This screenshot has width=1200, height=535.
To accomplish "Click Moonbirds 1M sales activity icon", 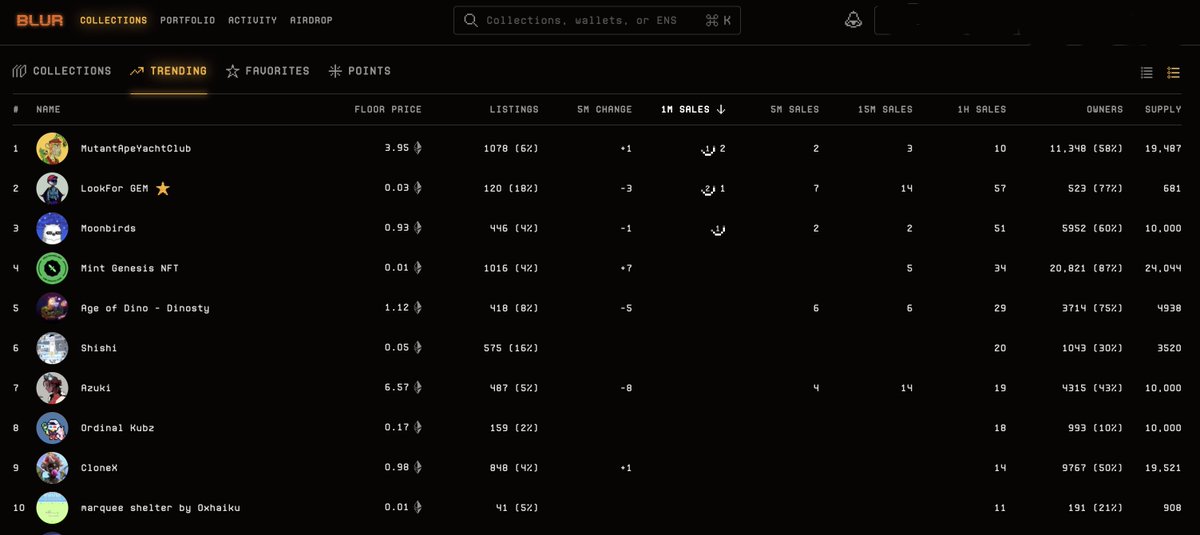I will pos(717,230).
